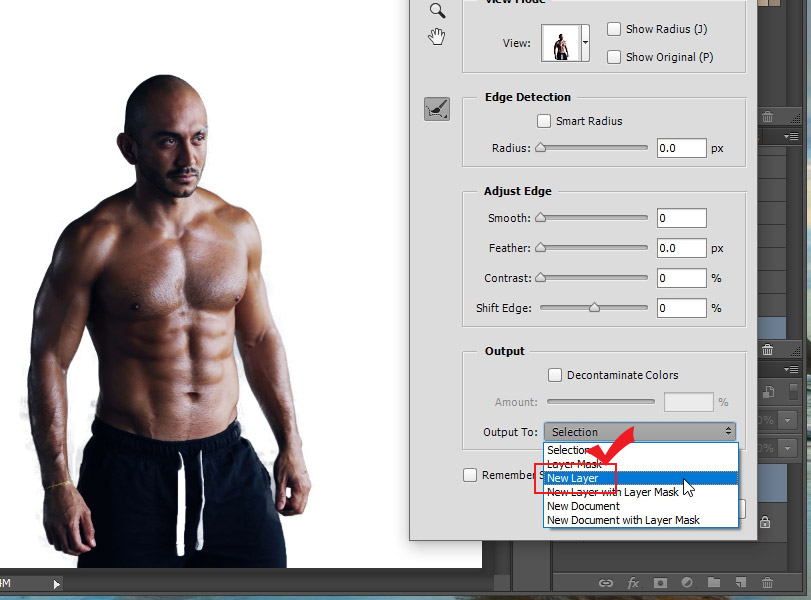Enable Show Original (P) checkbox
This screenshot has width=811, height=600.
(614, 57)
